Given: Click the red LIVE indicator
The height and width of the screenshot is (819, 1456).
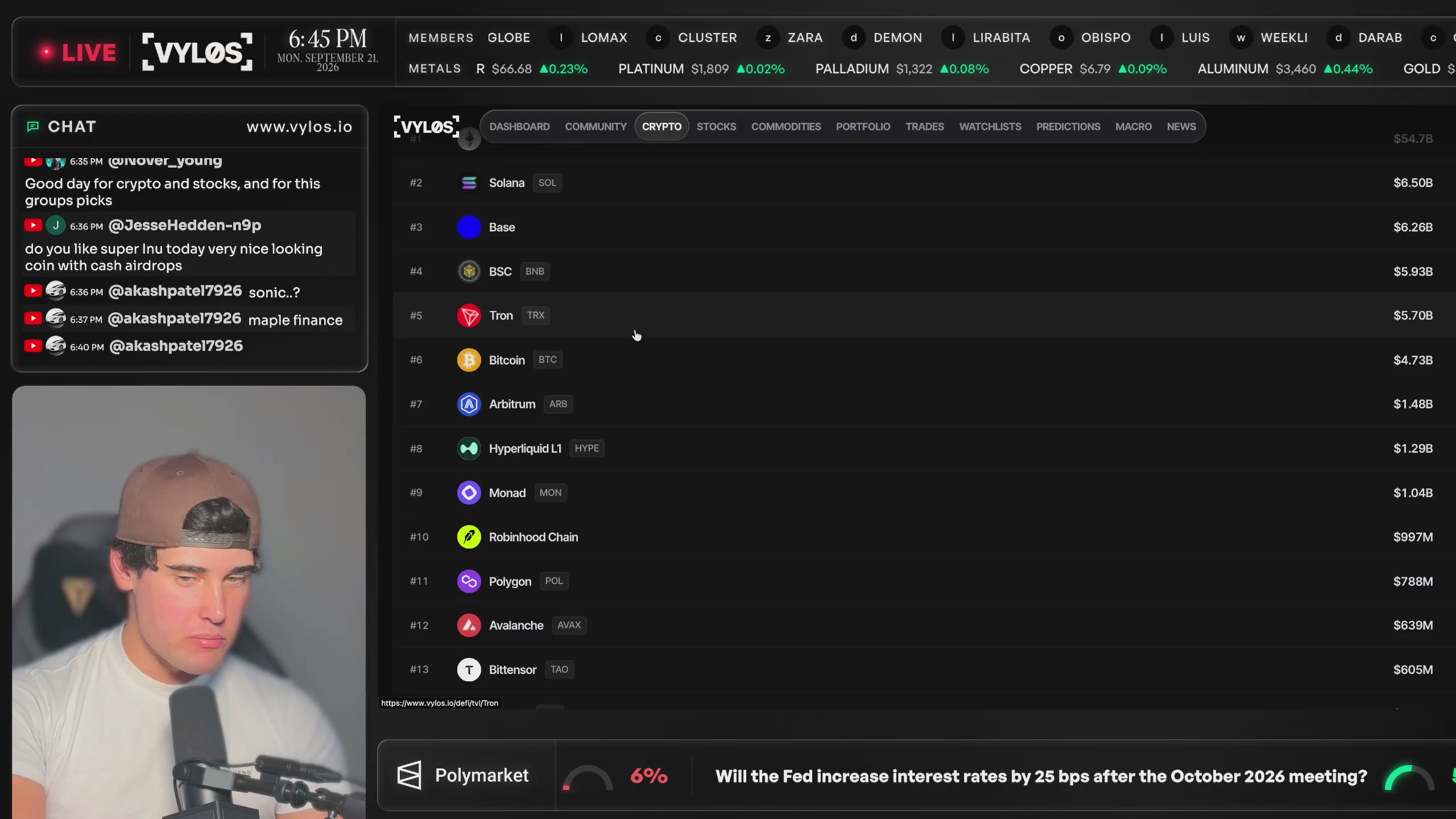Looking at the screenshot, I should click(77, 52).
